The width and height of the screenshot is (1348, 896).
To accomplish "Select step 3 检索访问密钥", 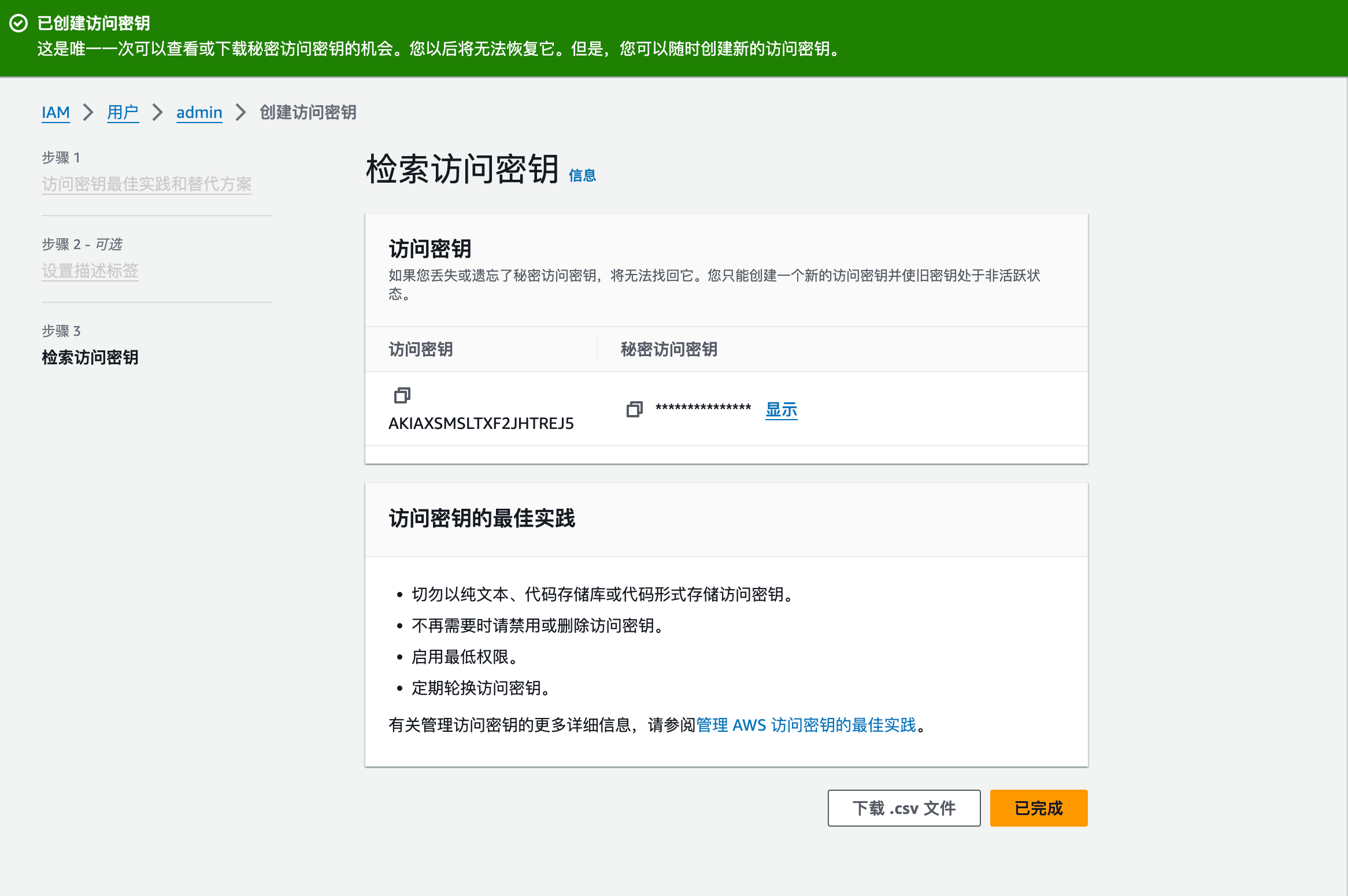I will tap(90, 357).
